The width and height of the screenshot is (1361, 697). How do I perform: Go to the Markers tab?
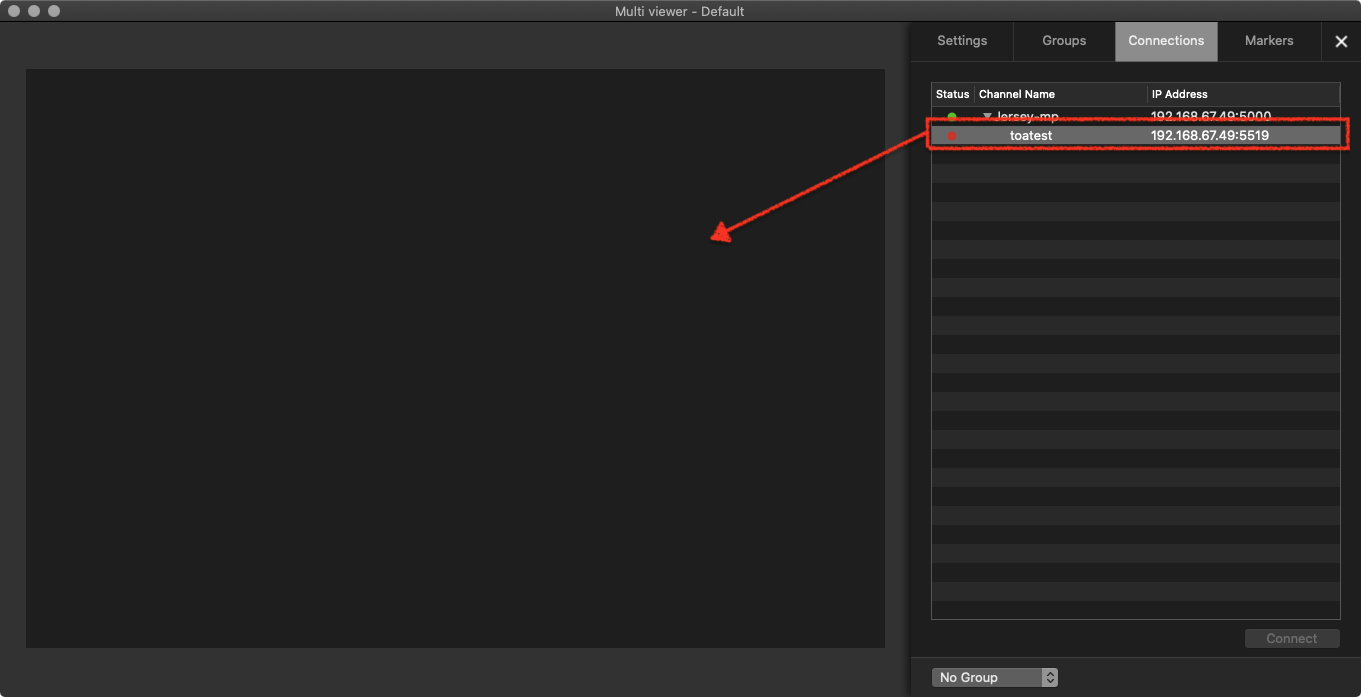1269,41
